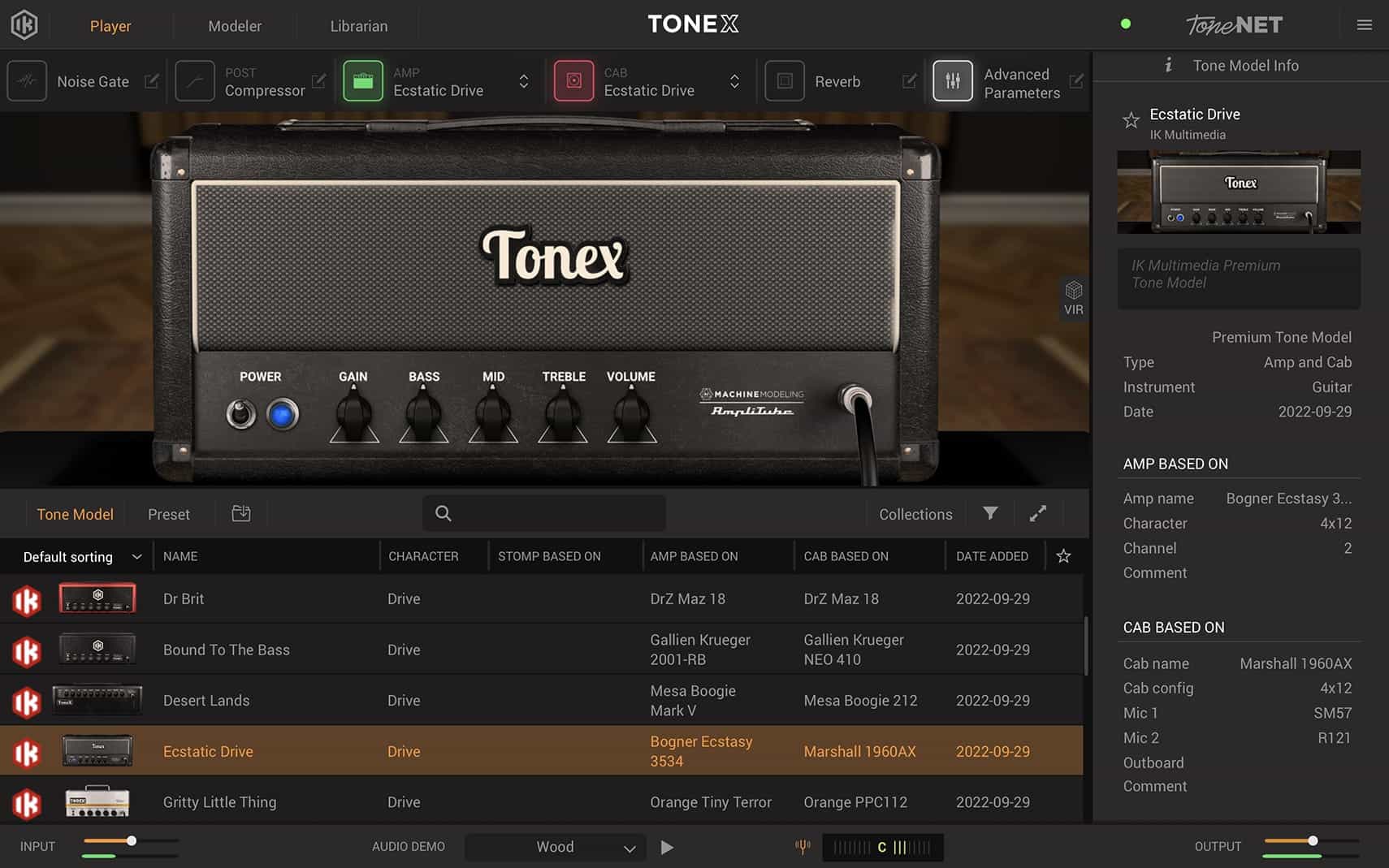Open the Compressor edit icon

[x=319, y=81]
